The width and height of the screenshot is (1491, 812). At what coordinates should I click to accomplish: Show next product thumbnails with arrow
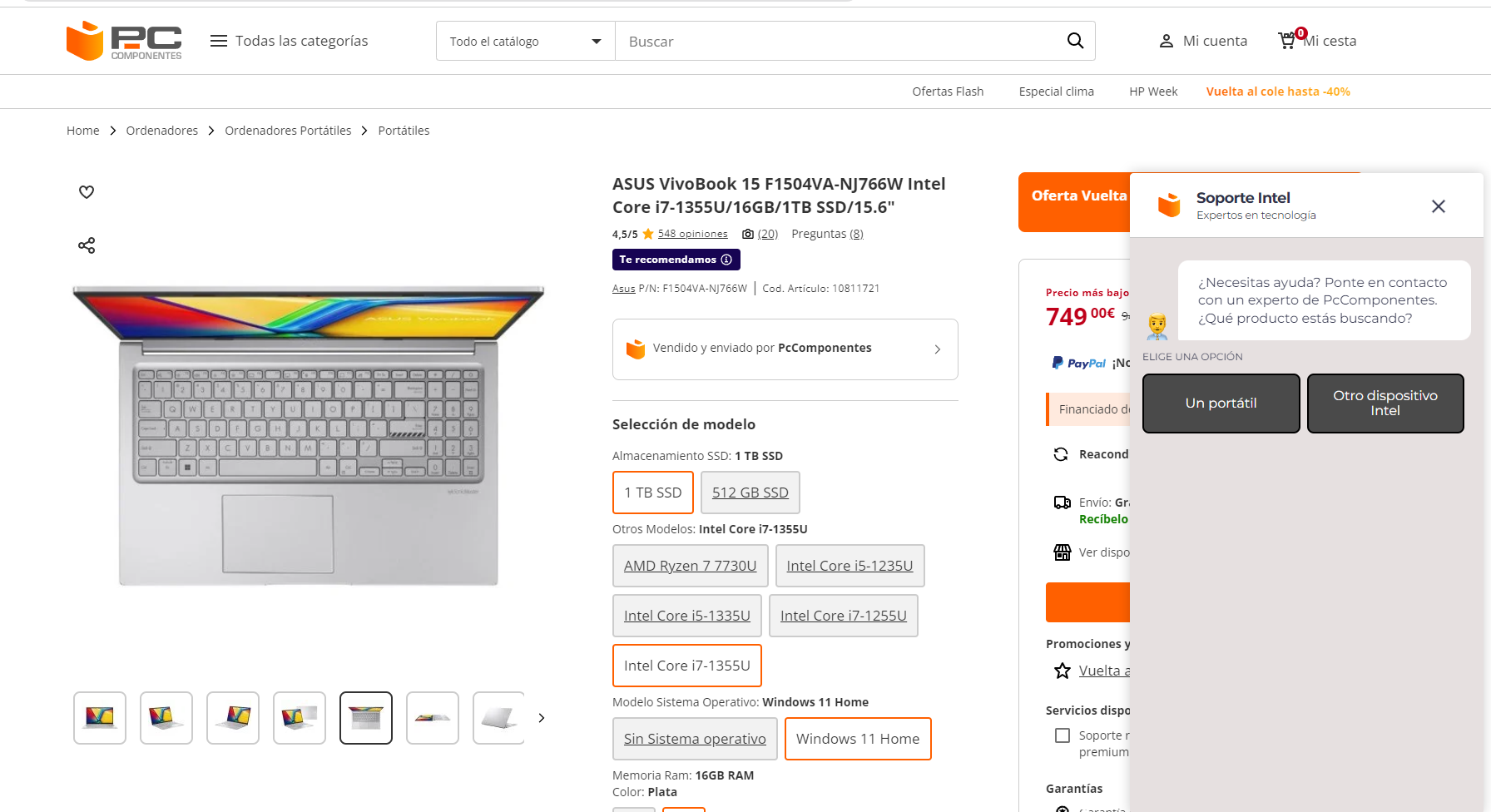(x=542, y=718)
